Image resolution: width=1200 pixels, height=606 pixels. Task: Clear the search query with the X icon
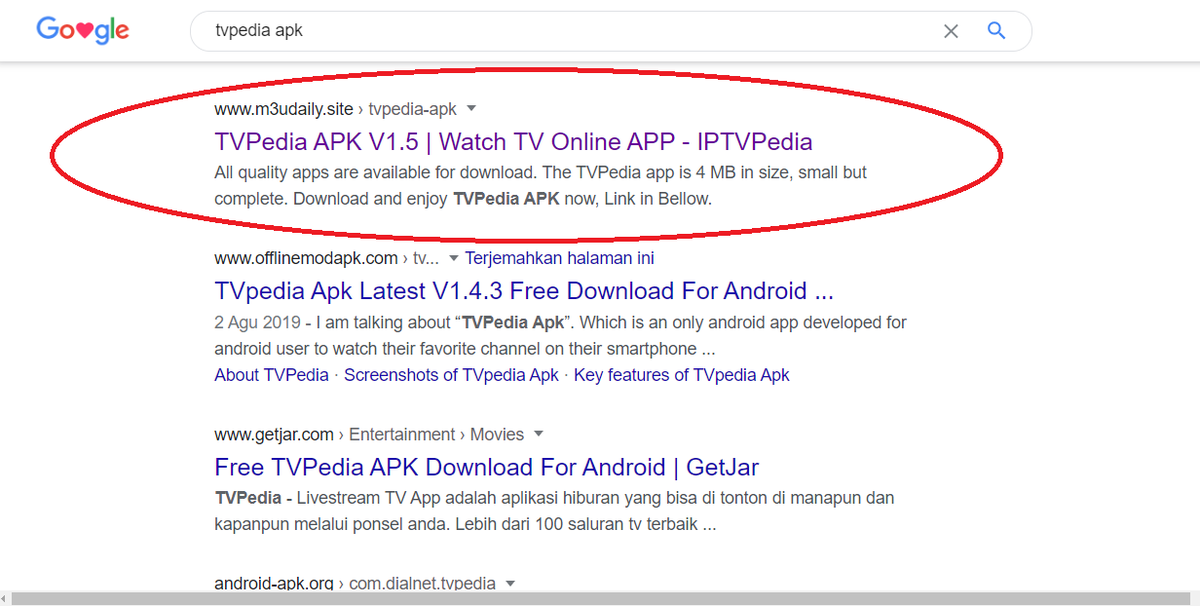[x=951, y=31]
